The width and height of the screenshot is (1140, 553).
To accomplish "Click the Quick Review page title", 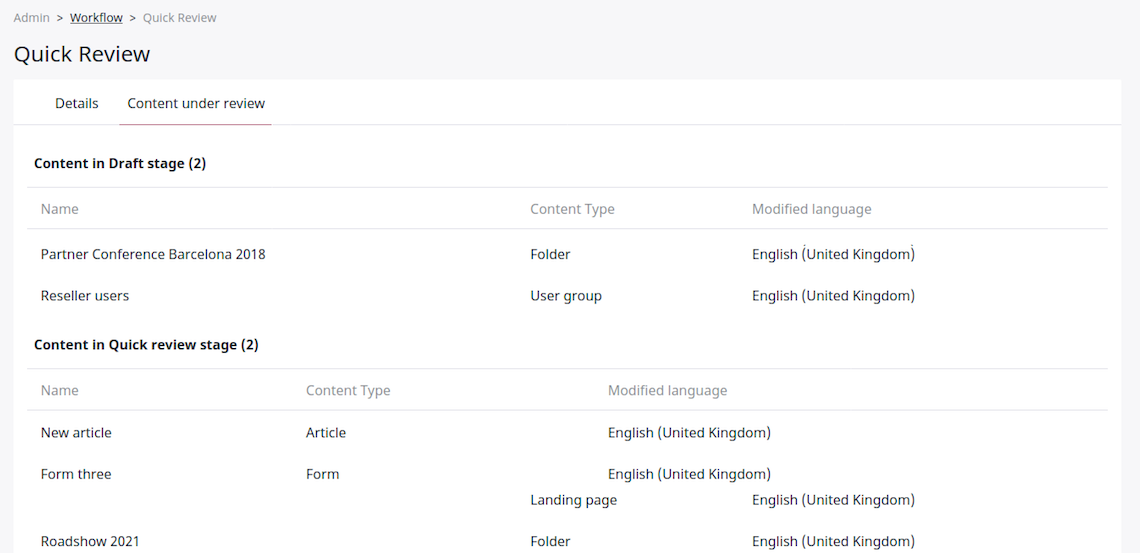I will coord(82,54).
